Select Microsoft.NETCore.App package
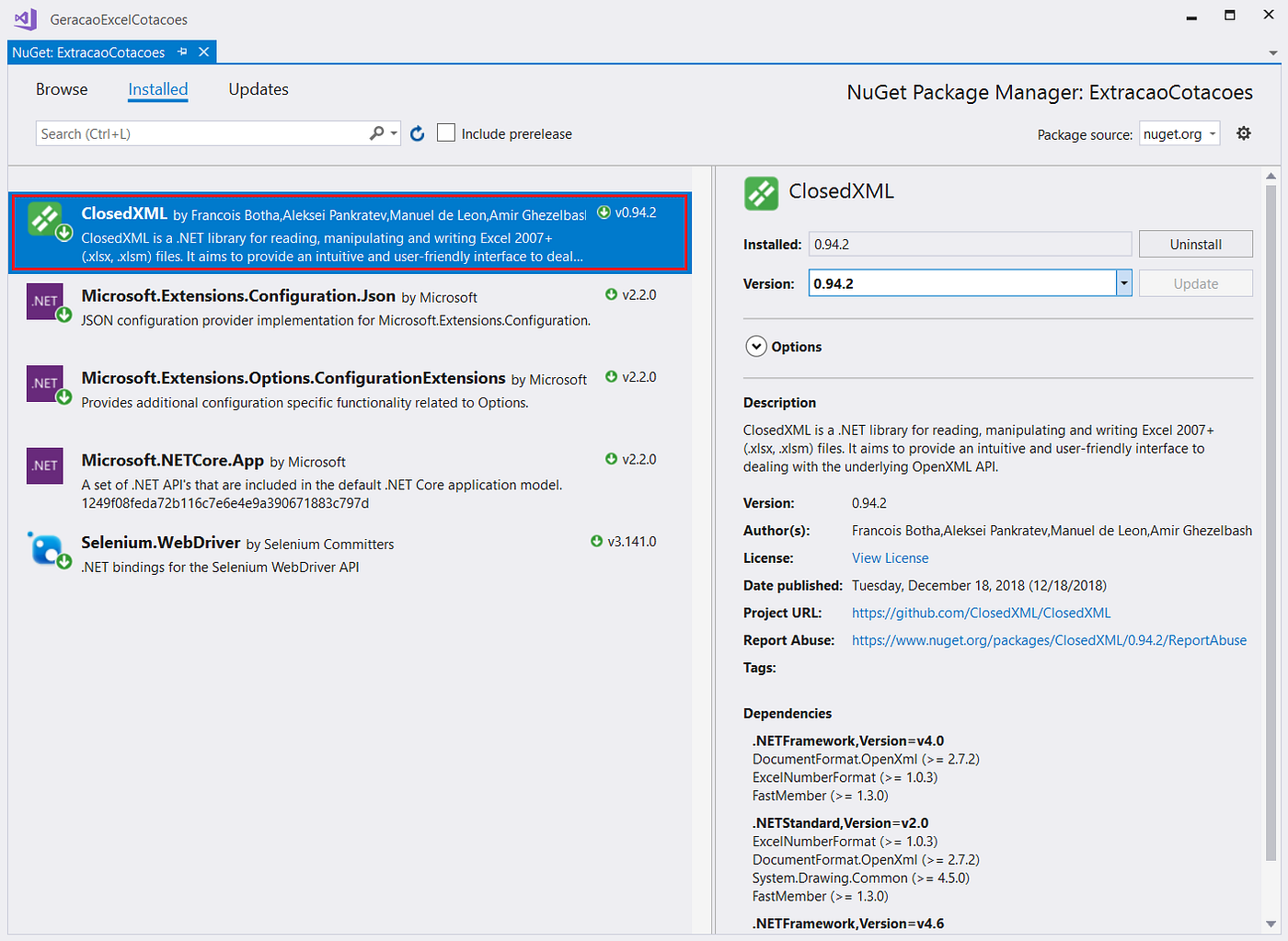Screen dimensions: 1288x941 tap(350, 480)
